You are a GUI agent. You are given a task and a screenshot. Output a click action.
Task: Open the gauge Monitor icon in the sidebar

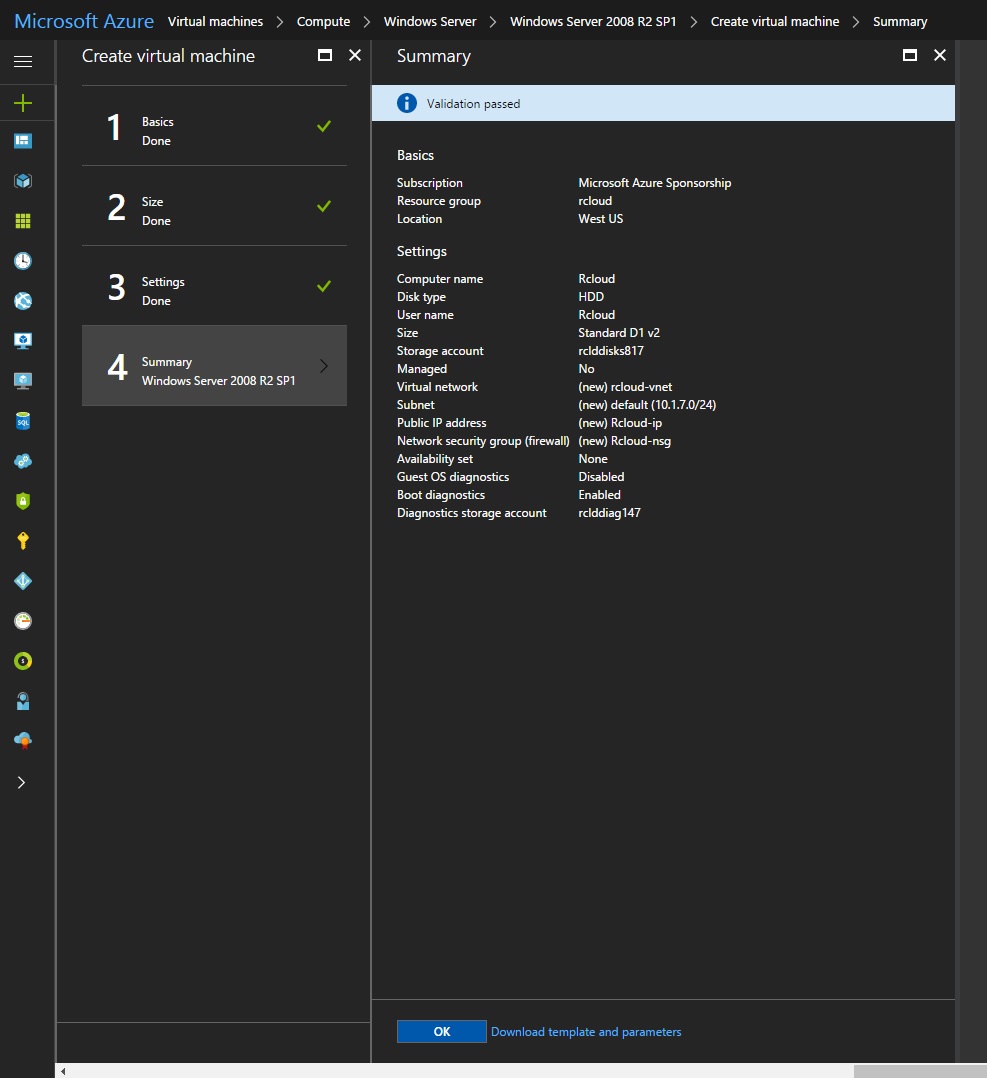point(22,621)
